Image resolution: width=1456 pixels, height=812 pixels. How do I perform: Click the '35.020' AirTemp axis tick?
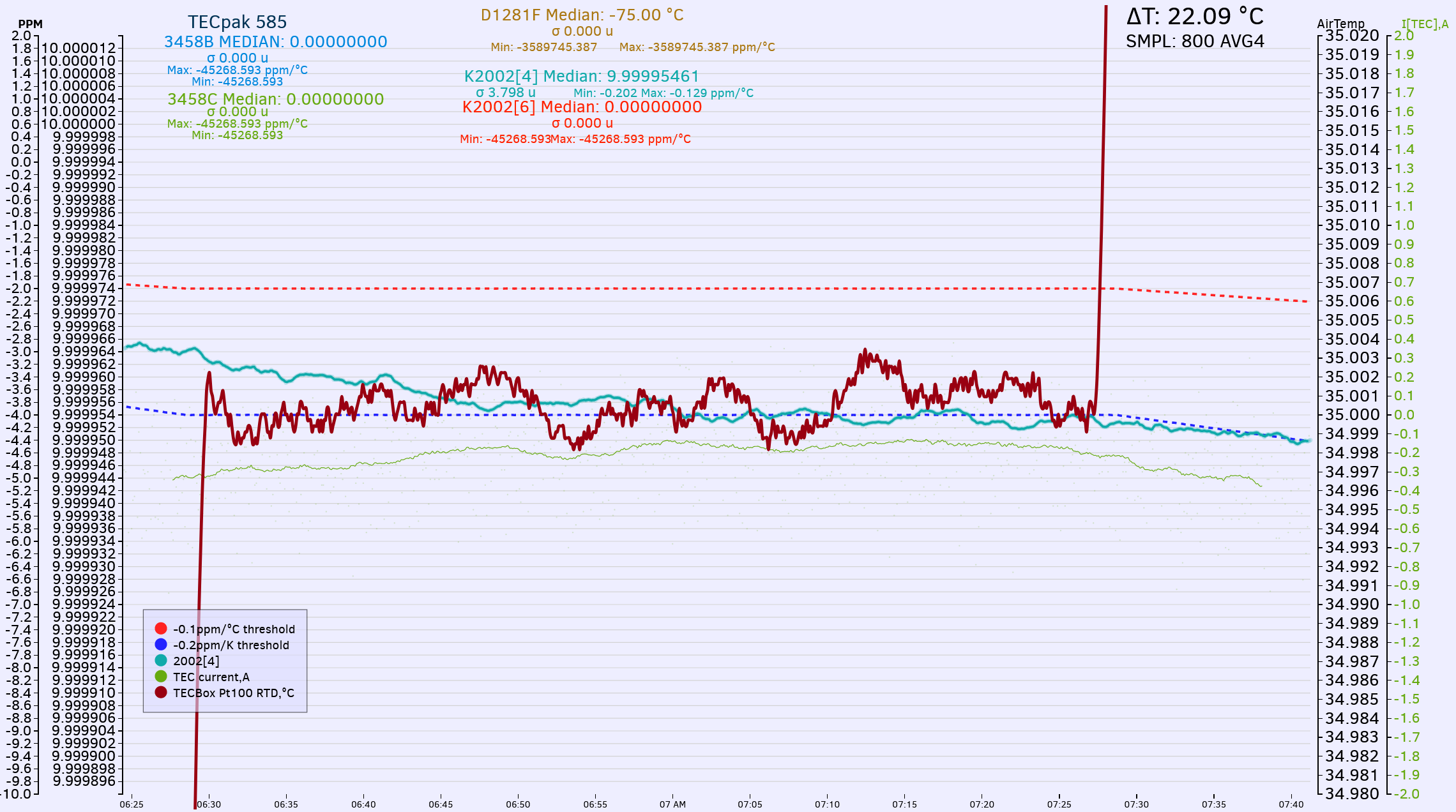(1353, 36)
